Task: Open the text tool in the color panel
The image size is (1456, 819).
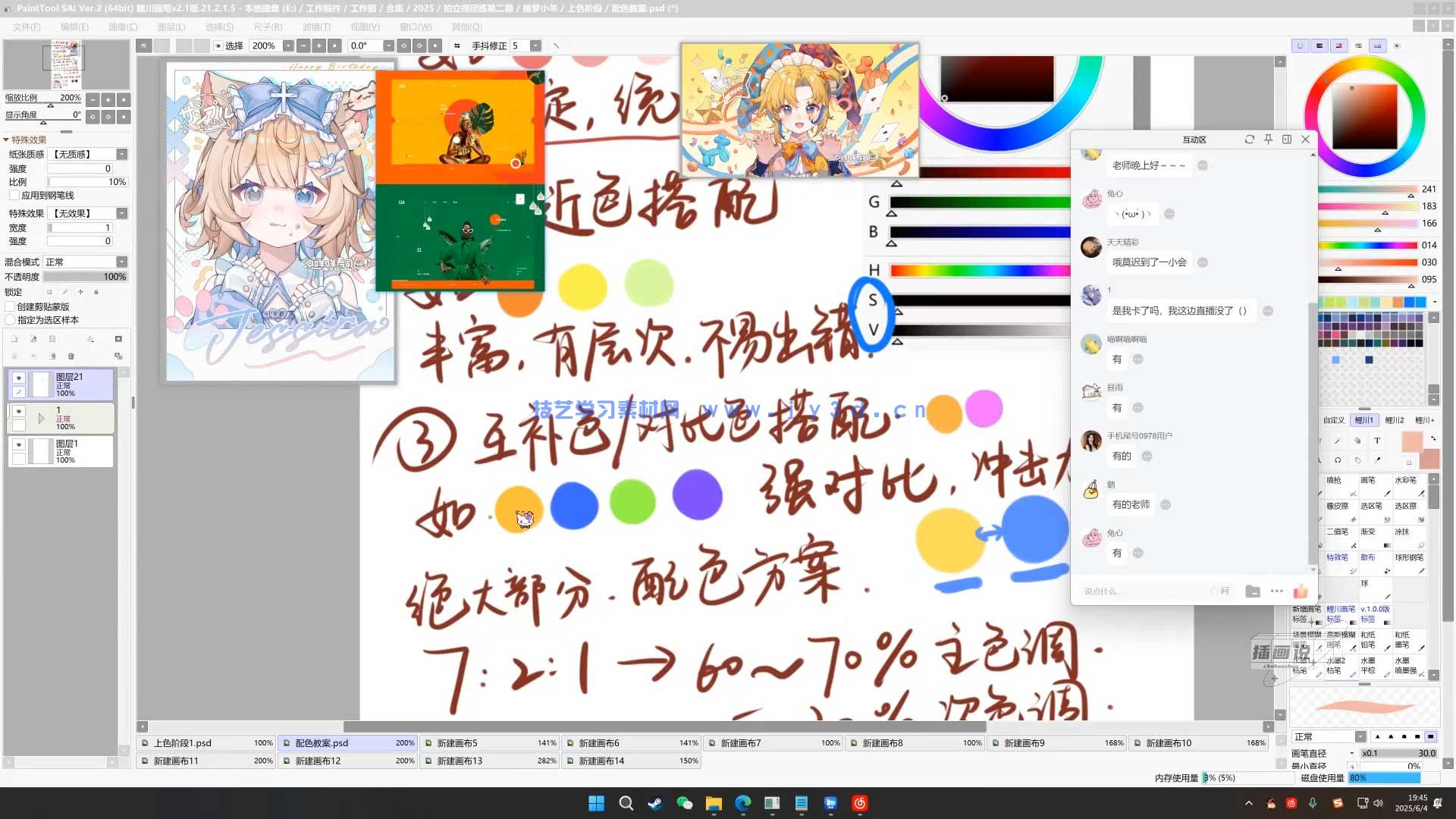Action: [1377, 441]
